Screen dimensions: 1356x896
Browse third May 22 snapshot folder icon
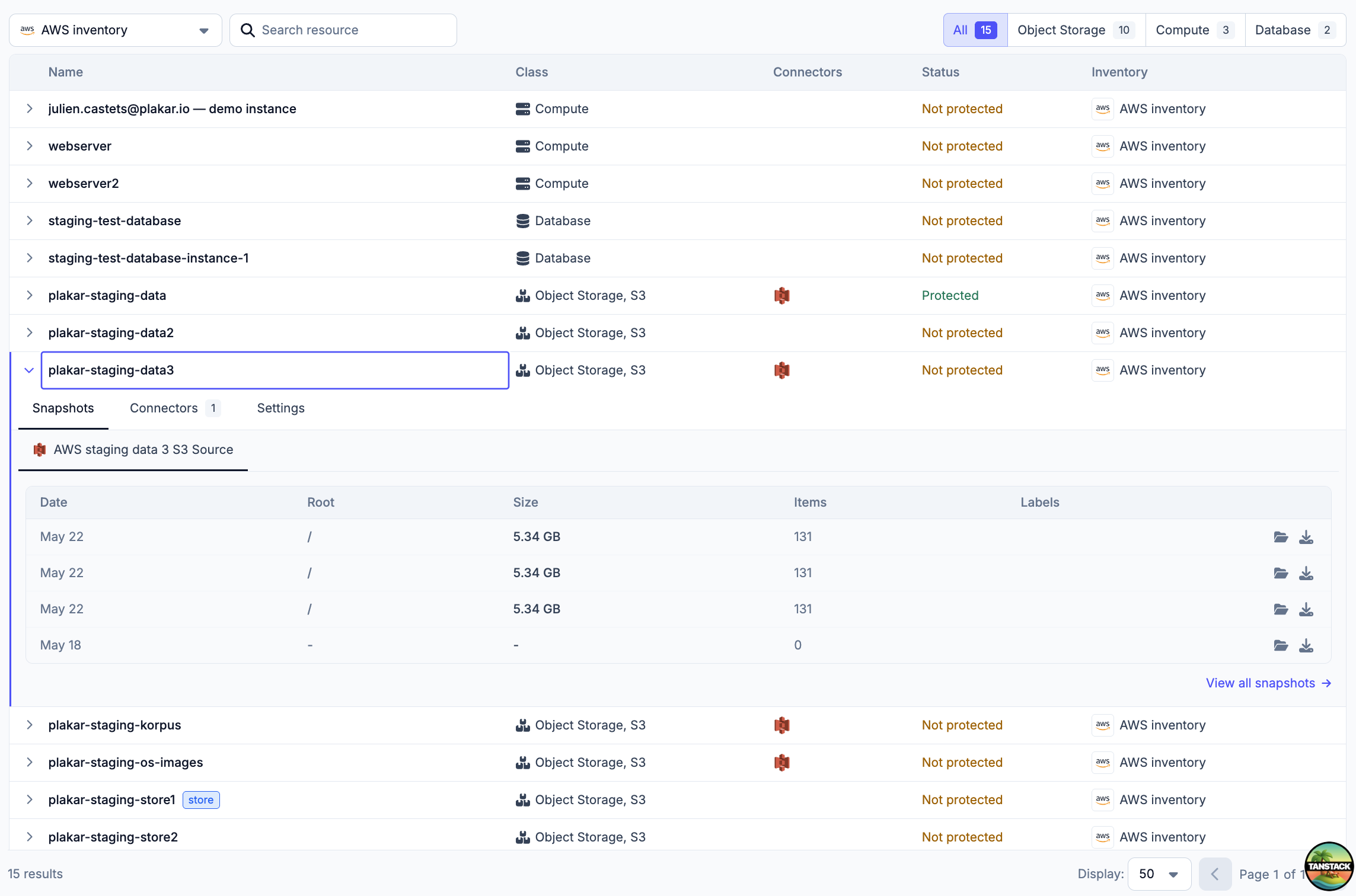click(1281, 610)
